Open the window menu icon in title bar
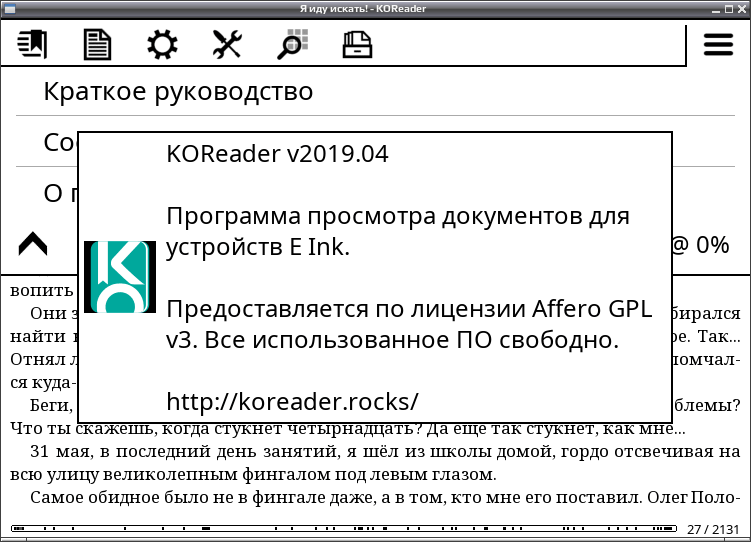Image resolution: width=751 pixels, height=542 pixels. click(9, 9)
